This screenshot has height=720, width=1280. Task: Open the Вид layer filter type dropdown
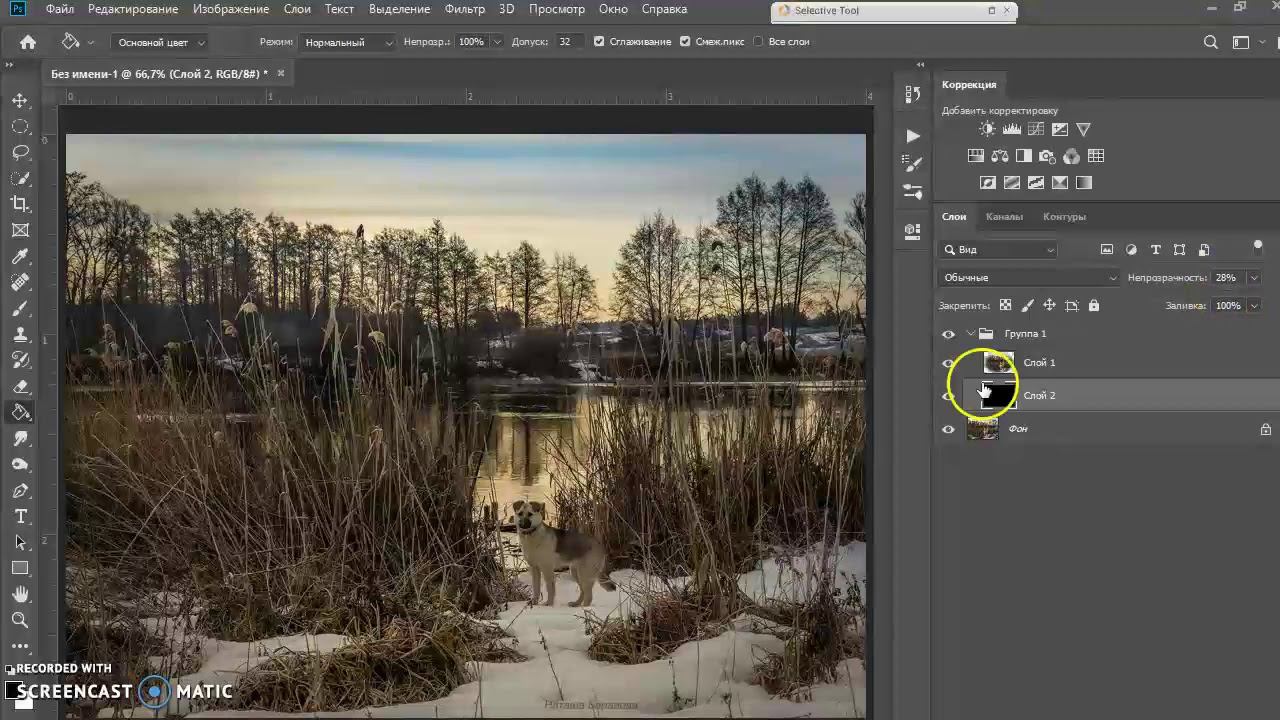click(x=999, y=250)
